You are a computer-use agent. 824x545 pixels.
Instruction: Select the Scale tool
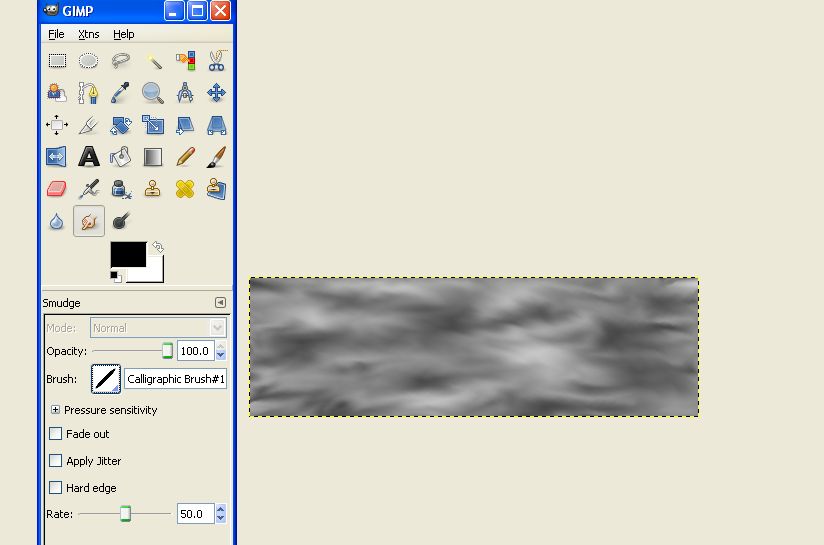point(153,125)
